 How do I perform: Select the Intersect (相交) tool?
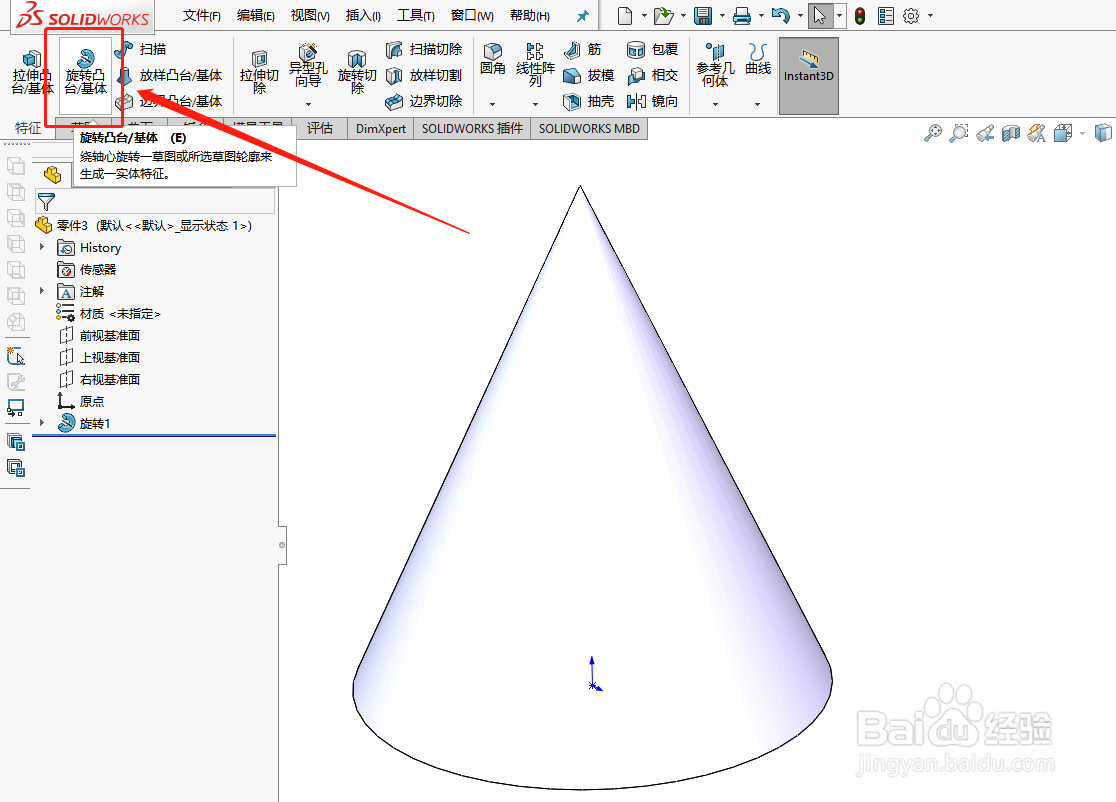[653, 75]
